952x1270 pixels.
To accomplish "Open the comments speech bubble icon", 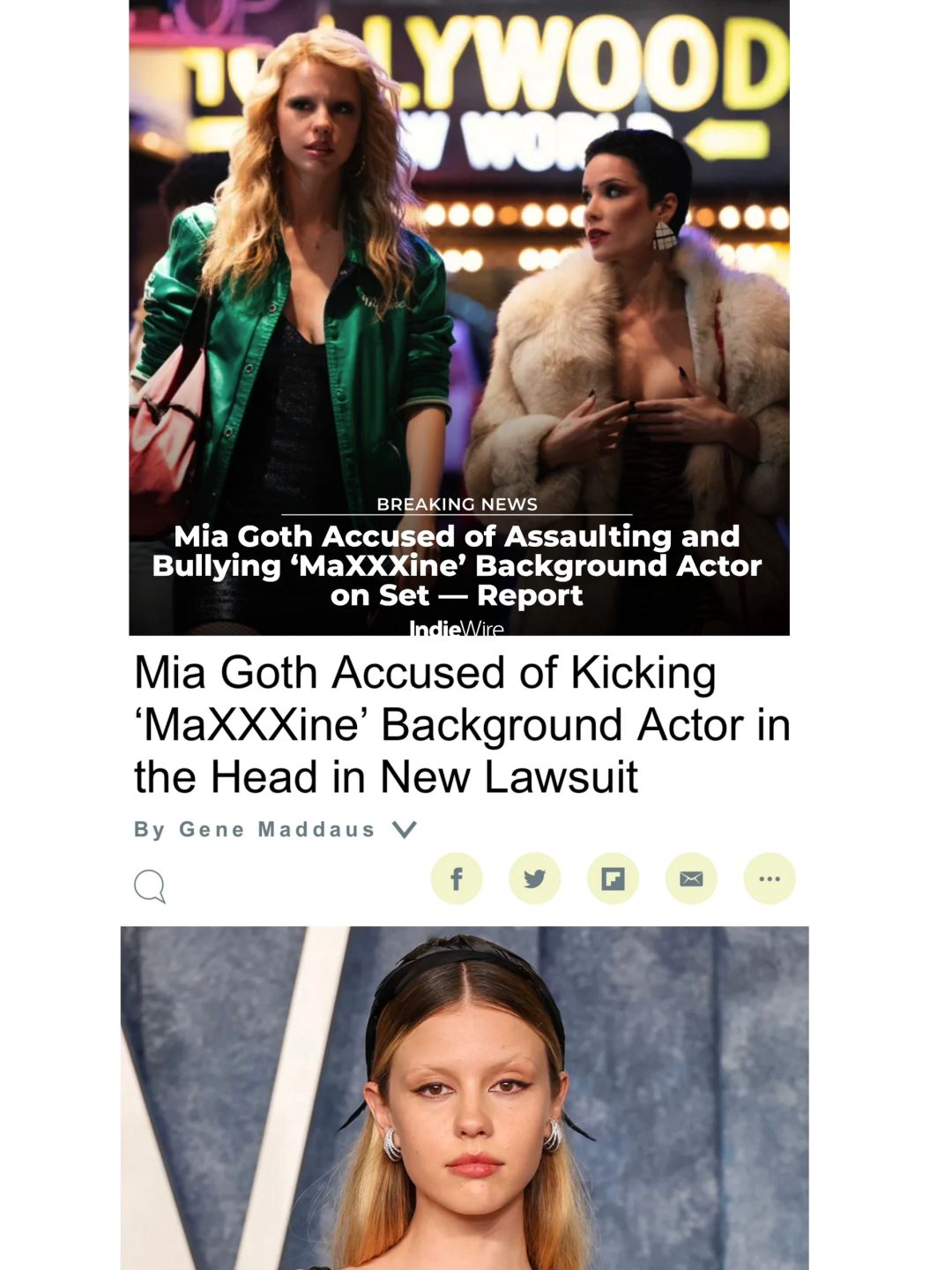I will pyautogui.click(x=150, y=886).
